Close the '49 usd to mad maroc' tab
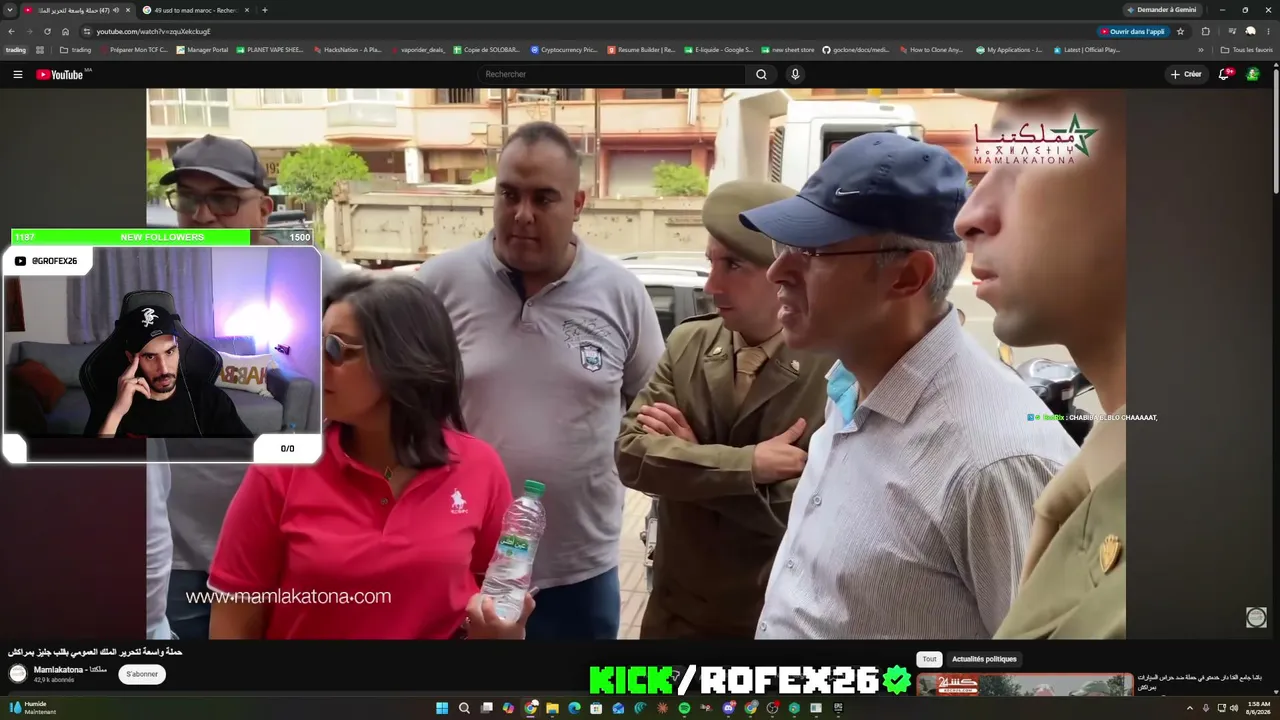This screenshot has width=1280, height=720. tap(247, 10)
